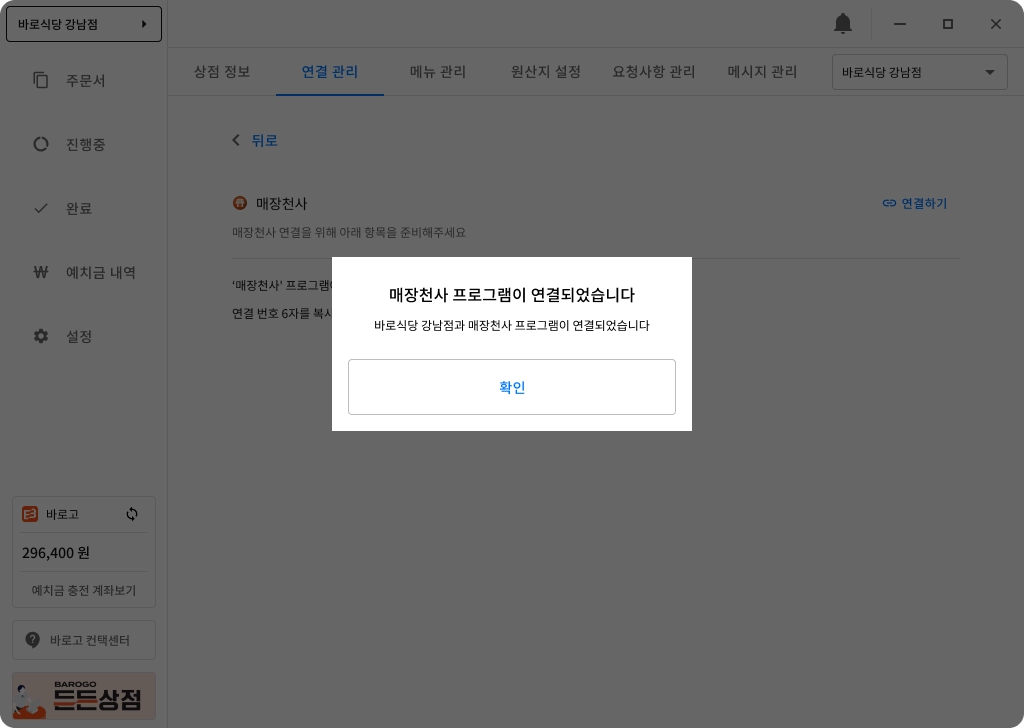Click the 주문서 copy icon in sidebar
This screenshot has height=728, width=1024.
tap(40, 80)
